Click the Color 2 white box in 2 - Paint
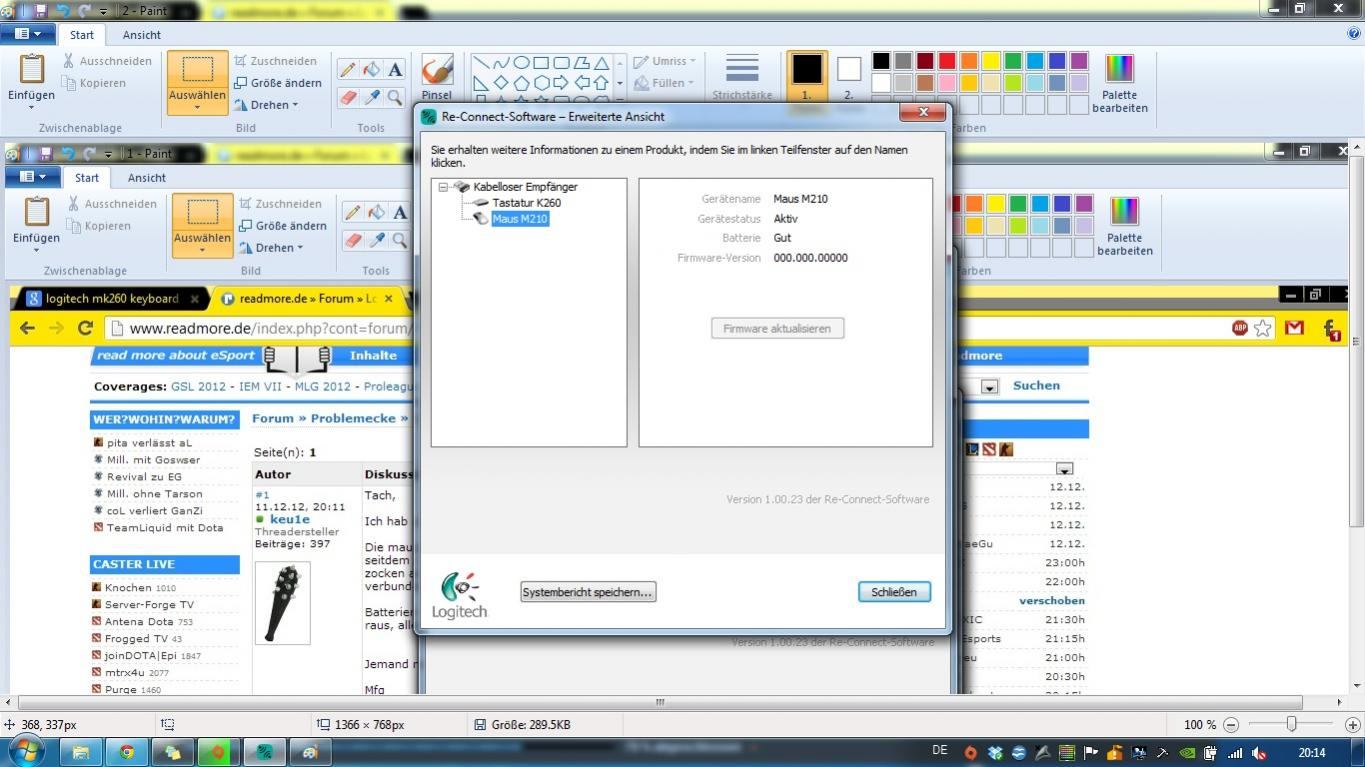Screen dimensions: 1365x767 pyautogui.click(x=849, y=69)
